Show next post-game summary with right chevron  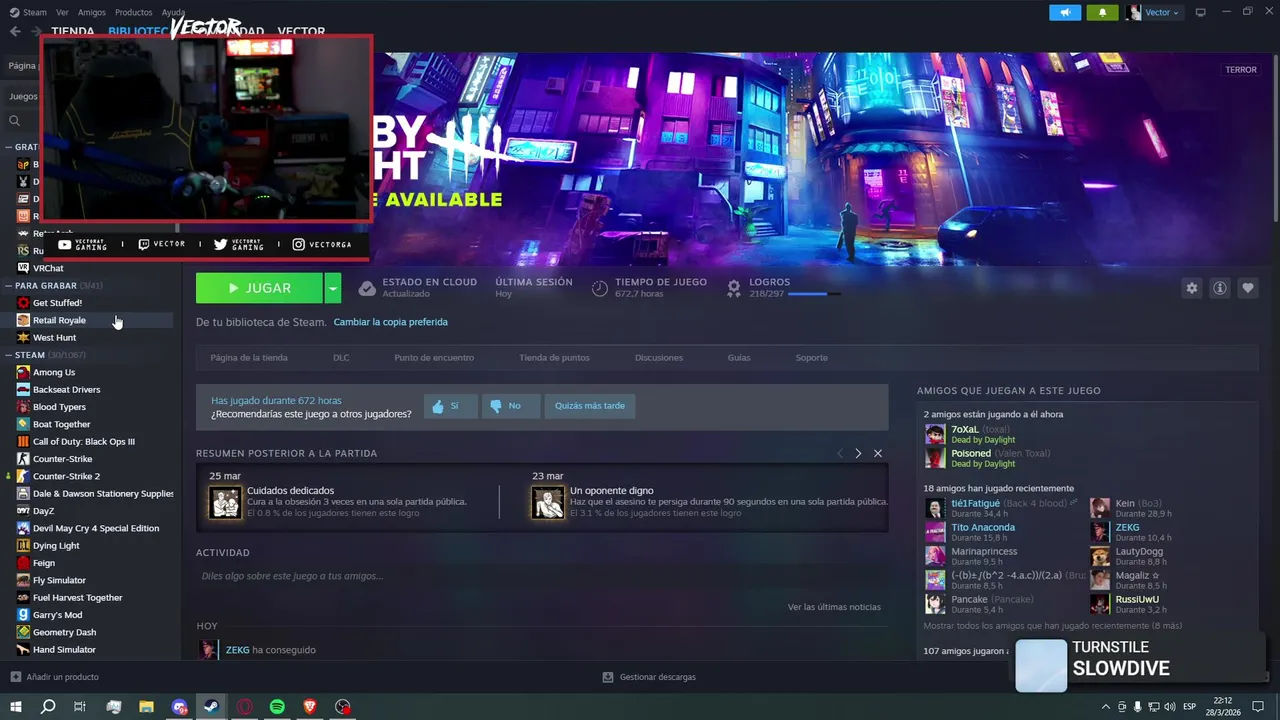(x=858, y=453)
